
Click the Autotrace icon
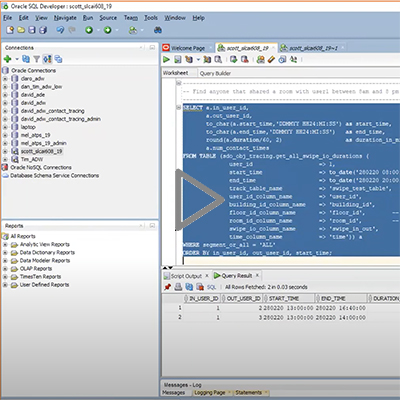[207, 59]
